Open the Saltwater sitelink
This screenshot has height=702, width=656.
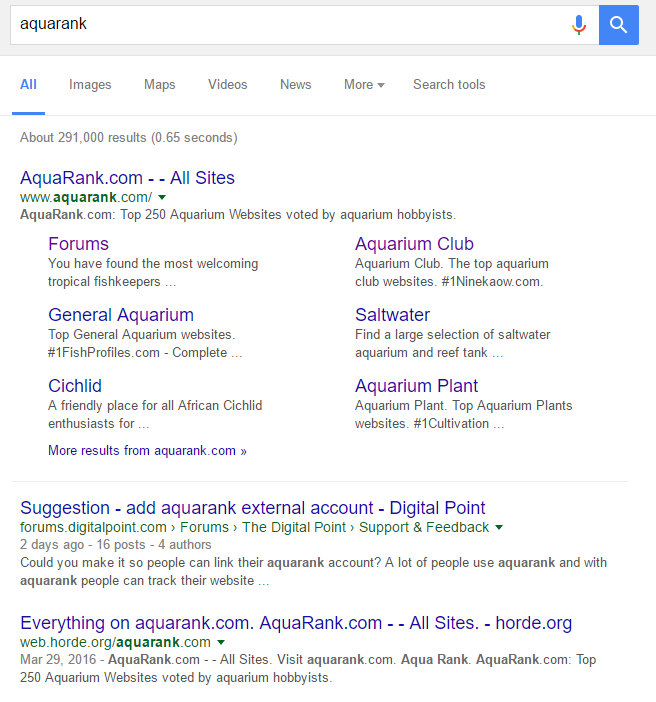[392, 315]
